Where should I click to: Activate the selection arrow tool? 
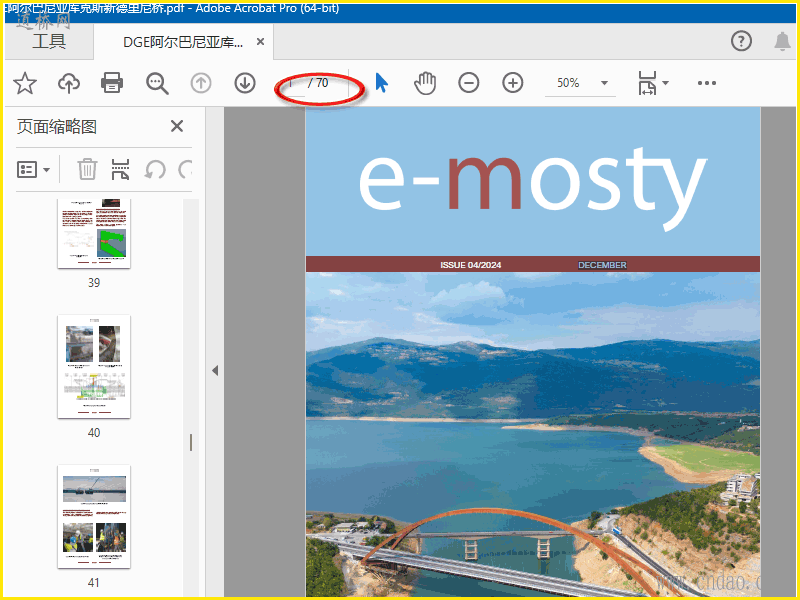[381, 83]
